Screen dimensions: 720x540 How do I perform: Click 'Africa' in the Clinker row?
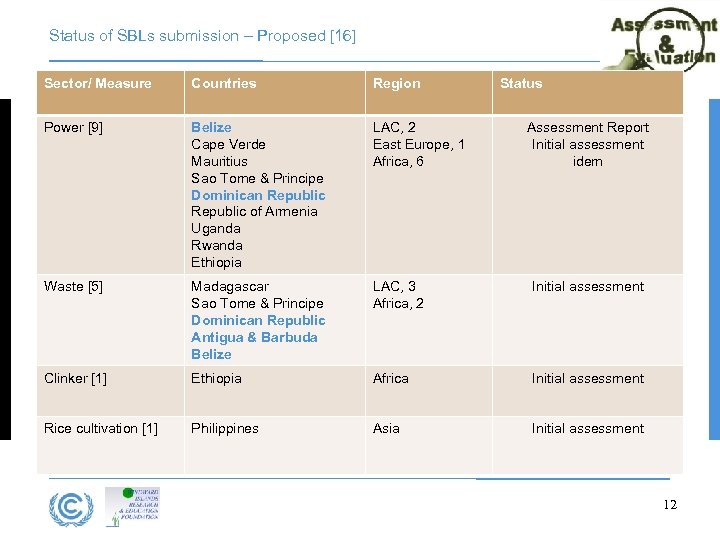[391, 378]
